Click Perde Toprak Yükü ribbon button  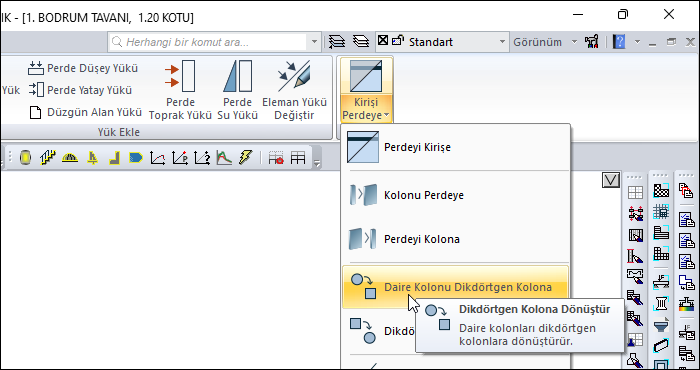(x=180, y=90)
